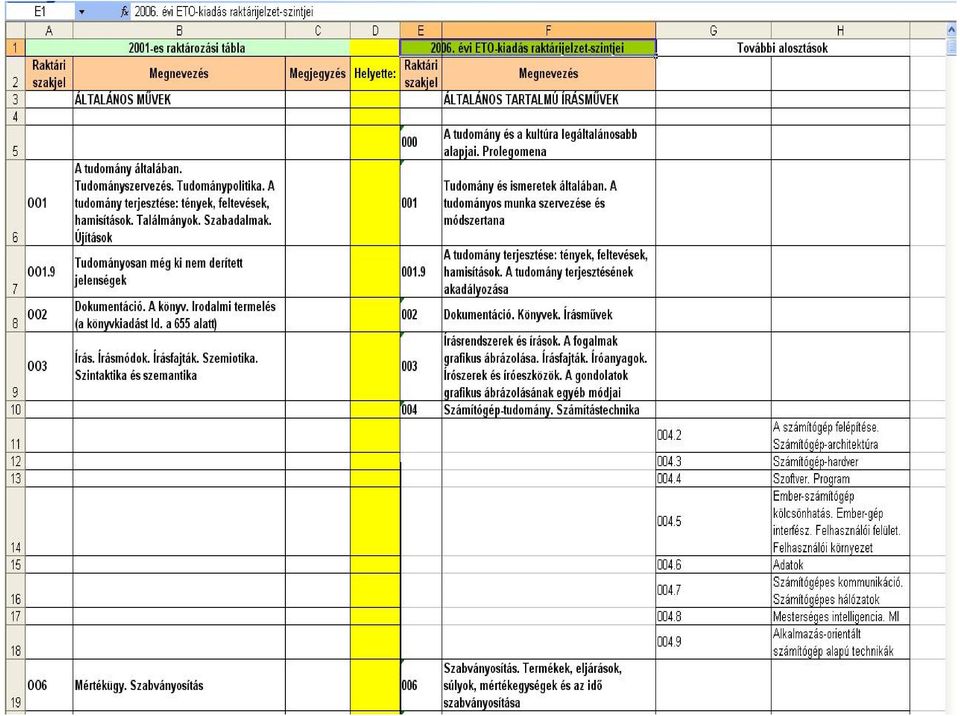Select the '2001-es raktározási tábla' cell
960x716 pixels.
[187, 48]
